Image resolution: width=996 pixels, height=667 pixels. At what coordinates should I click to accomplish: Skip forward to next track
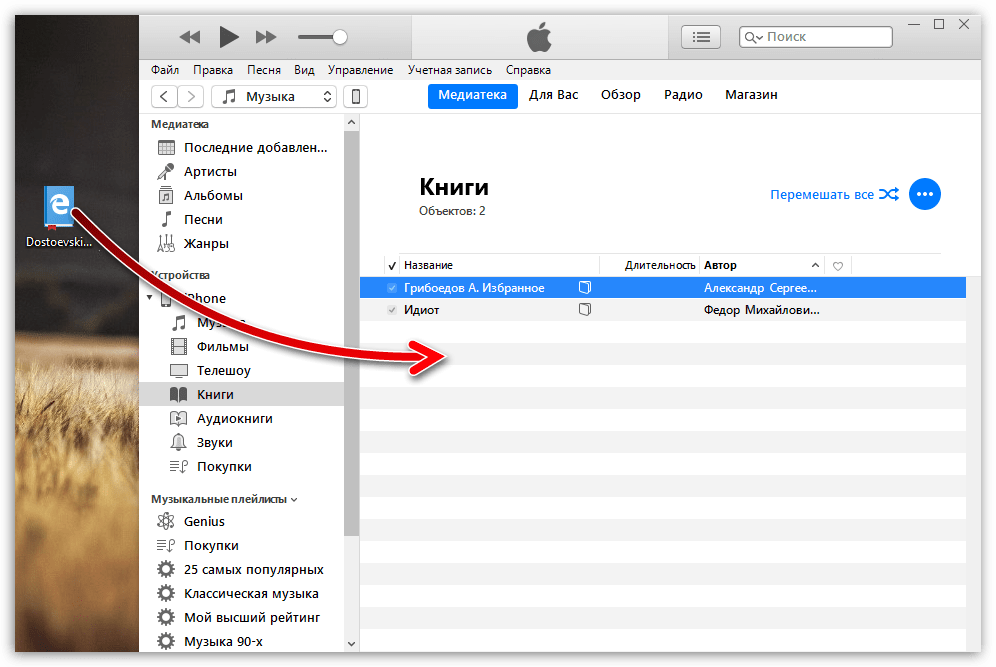tap(266, 37)
